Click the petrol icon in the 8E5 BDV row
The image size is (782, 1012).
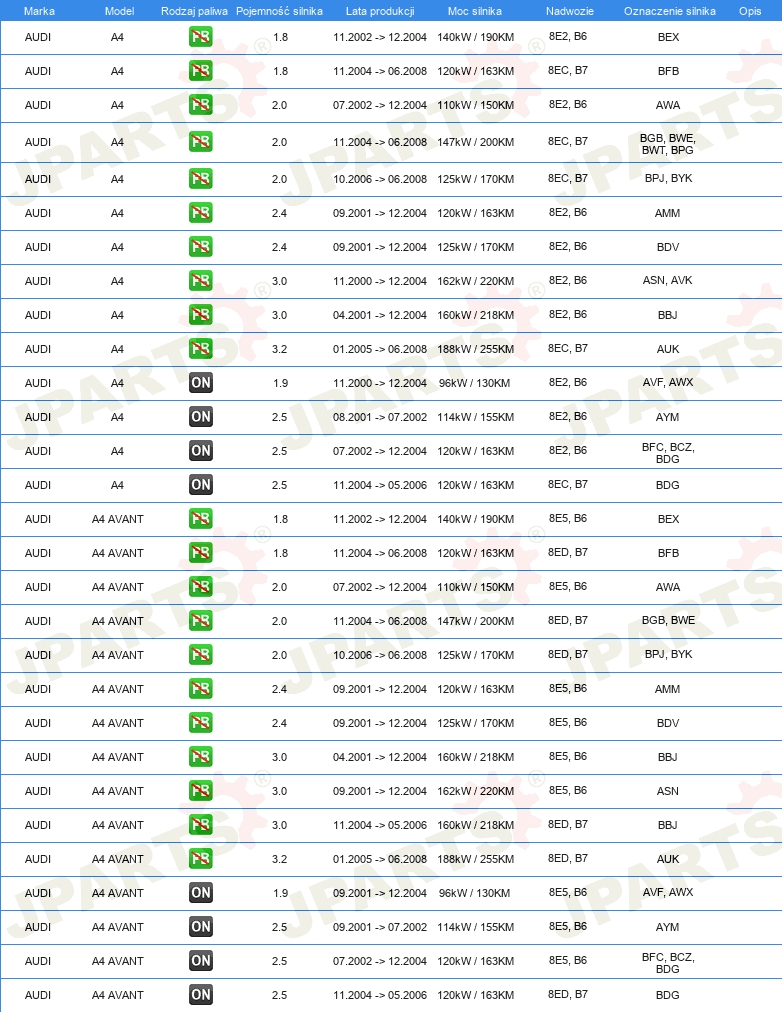(201, 723)
